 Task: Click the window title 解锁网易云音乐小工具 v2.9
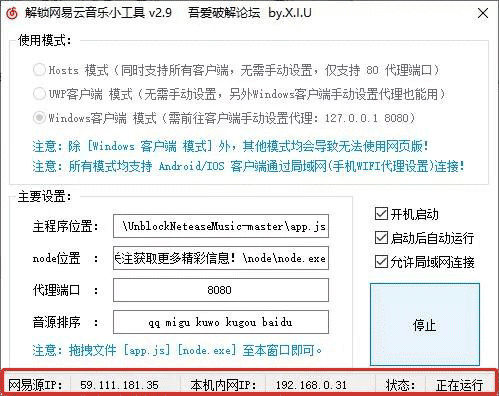click(98, 13)
